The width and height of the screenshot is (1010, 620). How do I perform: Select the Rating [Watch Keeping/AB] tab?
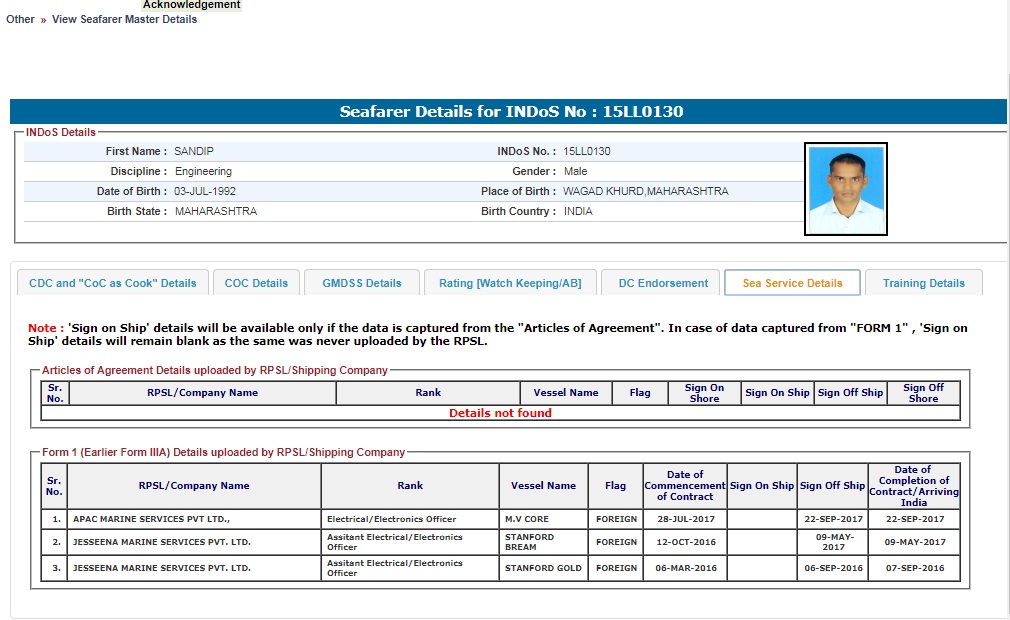click(509, 283)
